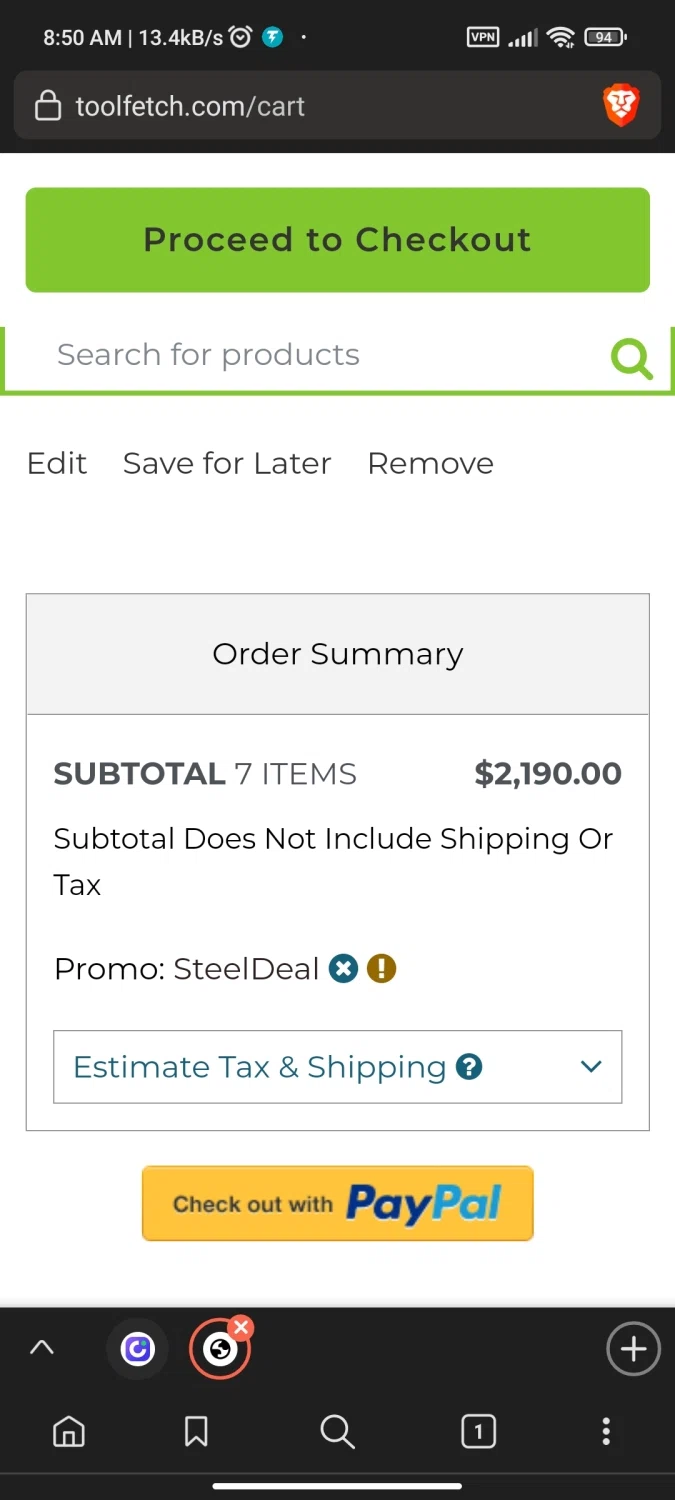Expand the tab bar with up chevron
The width and height of the screenshot is (675, 1500).
(41, 1348)
